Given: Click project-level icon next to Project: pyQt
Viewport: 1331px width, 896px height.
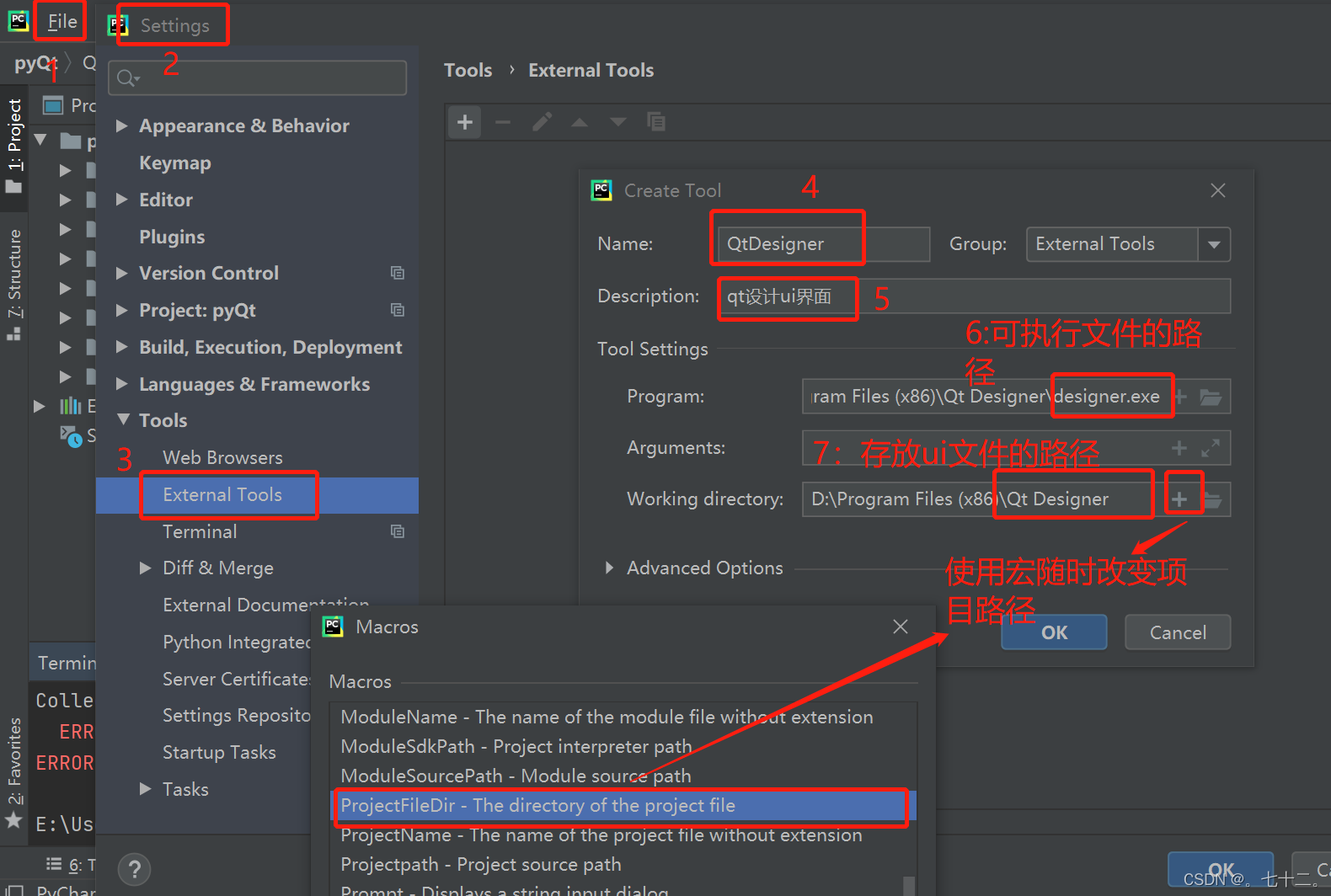Looking at the screenshot, I should point(398,310).
